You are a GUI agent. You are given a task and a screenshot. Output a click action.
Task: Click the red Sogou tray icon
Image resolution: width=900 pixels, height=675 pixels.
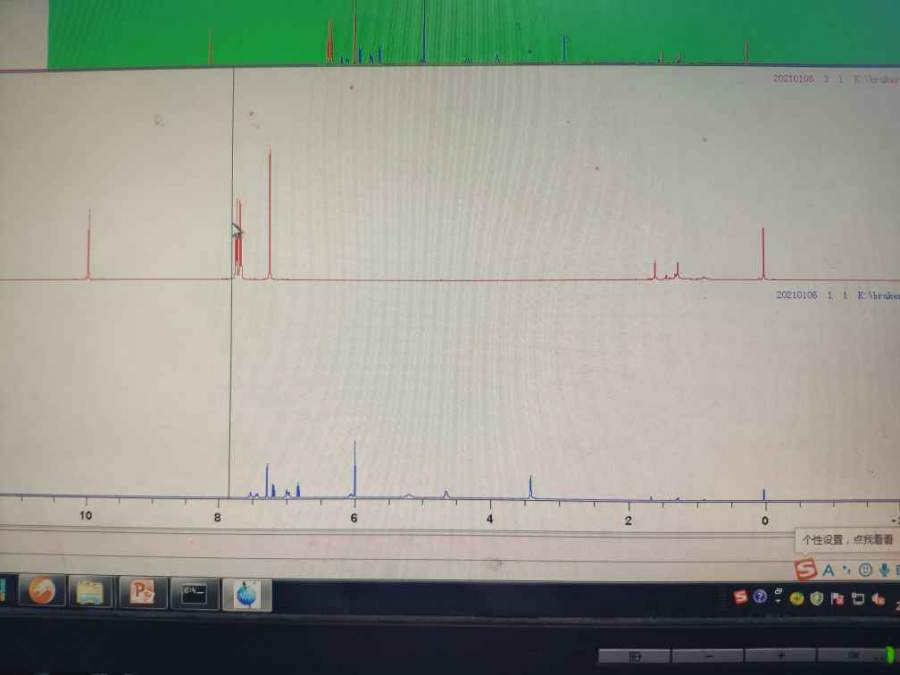point(740,597)
